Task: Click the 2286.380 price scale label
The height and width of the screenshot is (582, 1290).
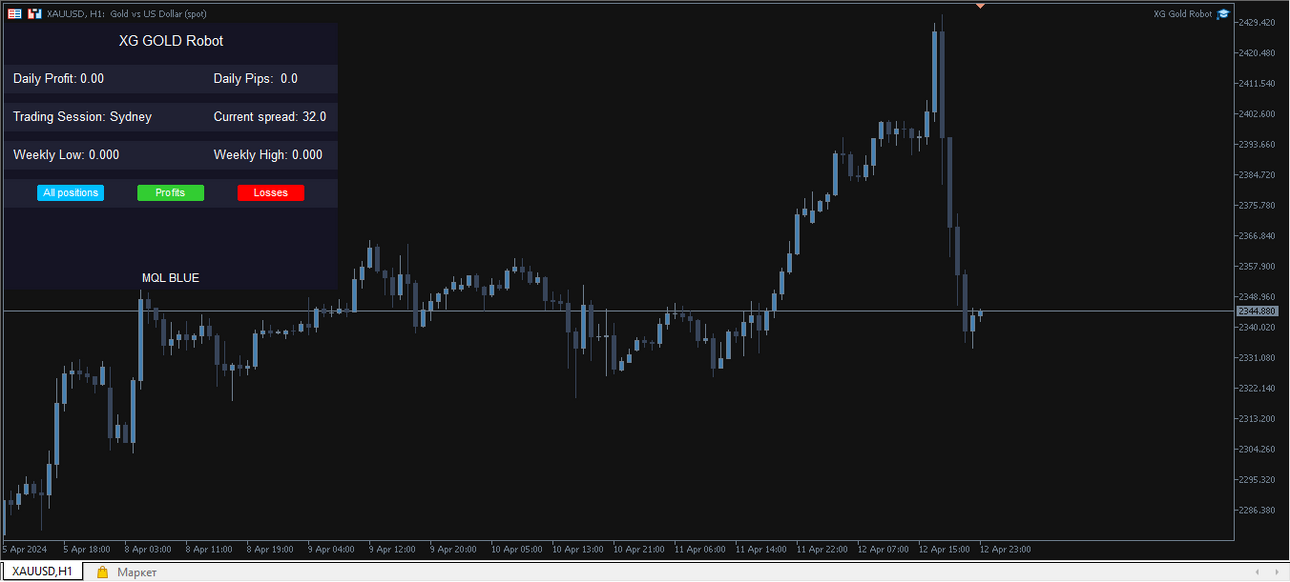Action: [1258, 510]
